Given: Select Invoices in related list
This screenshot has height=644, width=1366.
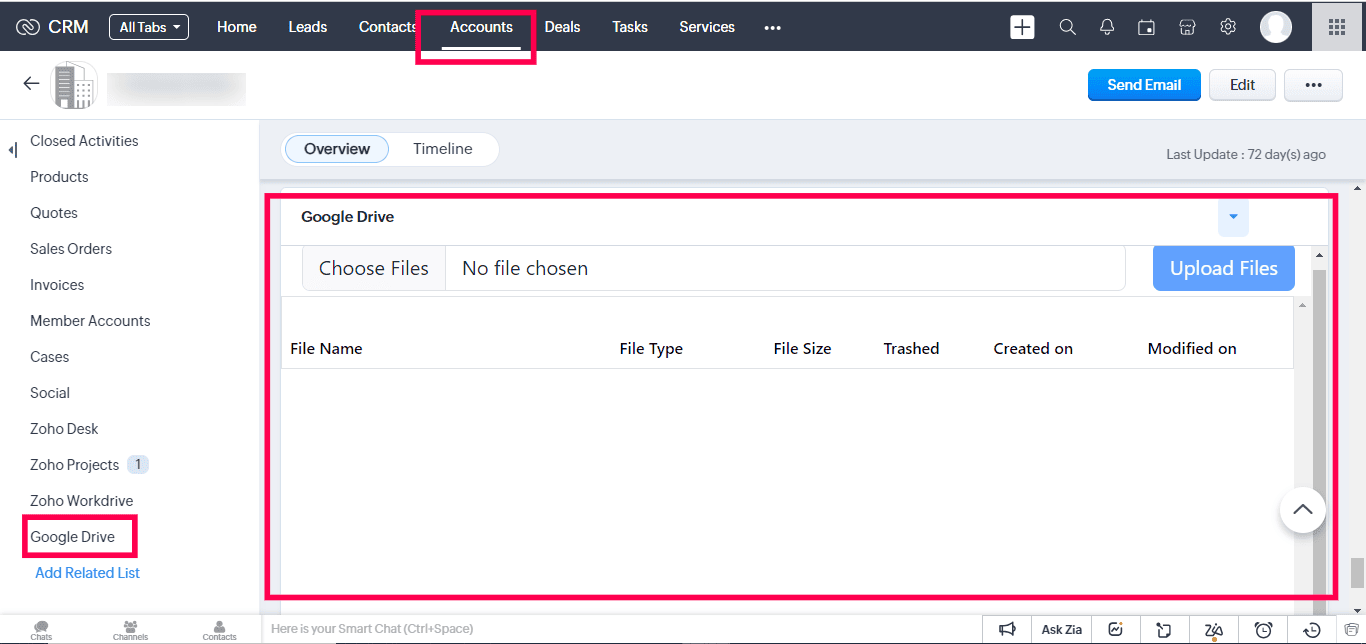Looking at the screenshot, I should tap(57, 285).
